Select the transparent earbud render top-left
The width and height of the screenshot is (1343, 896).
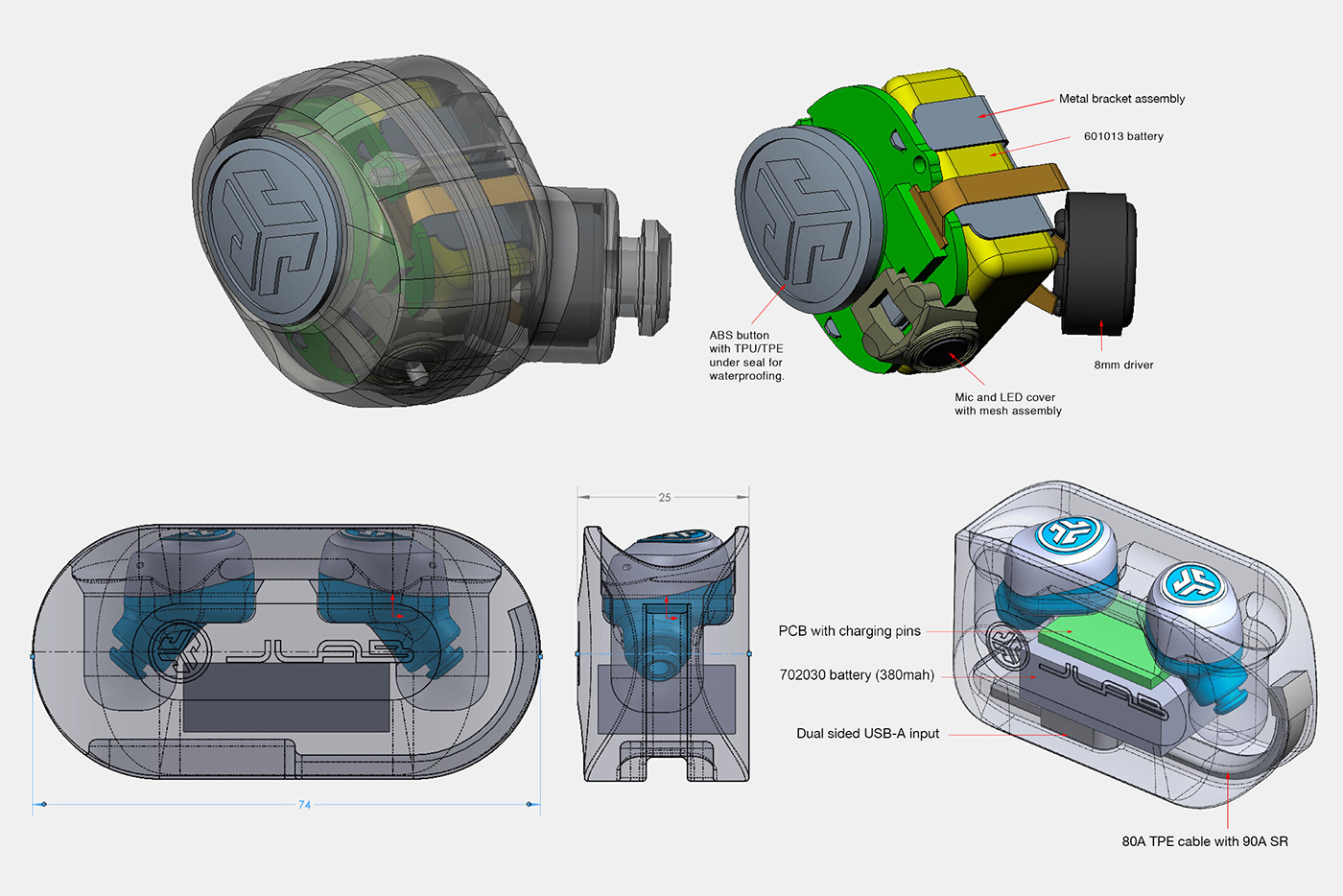tap(432, 230)
